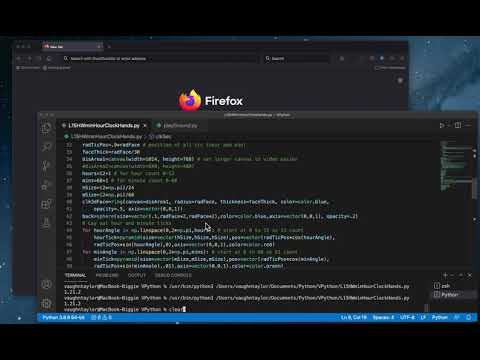Click code line 44 for hourAngle loop
The height and width of the screenshot is (360, 480).
click(193, 230)
